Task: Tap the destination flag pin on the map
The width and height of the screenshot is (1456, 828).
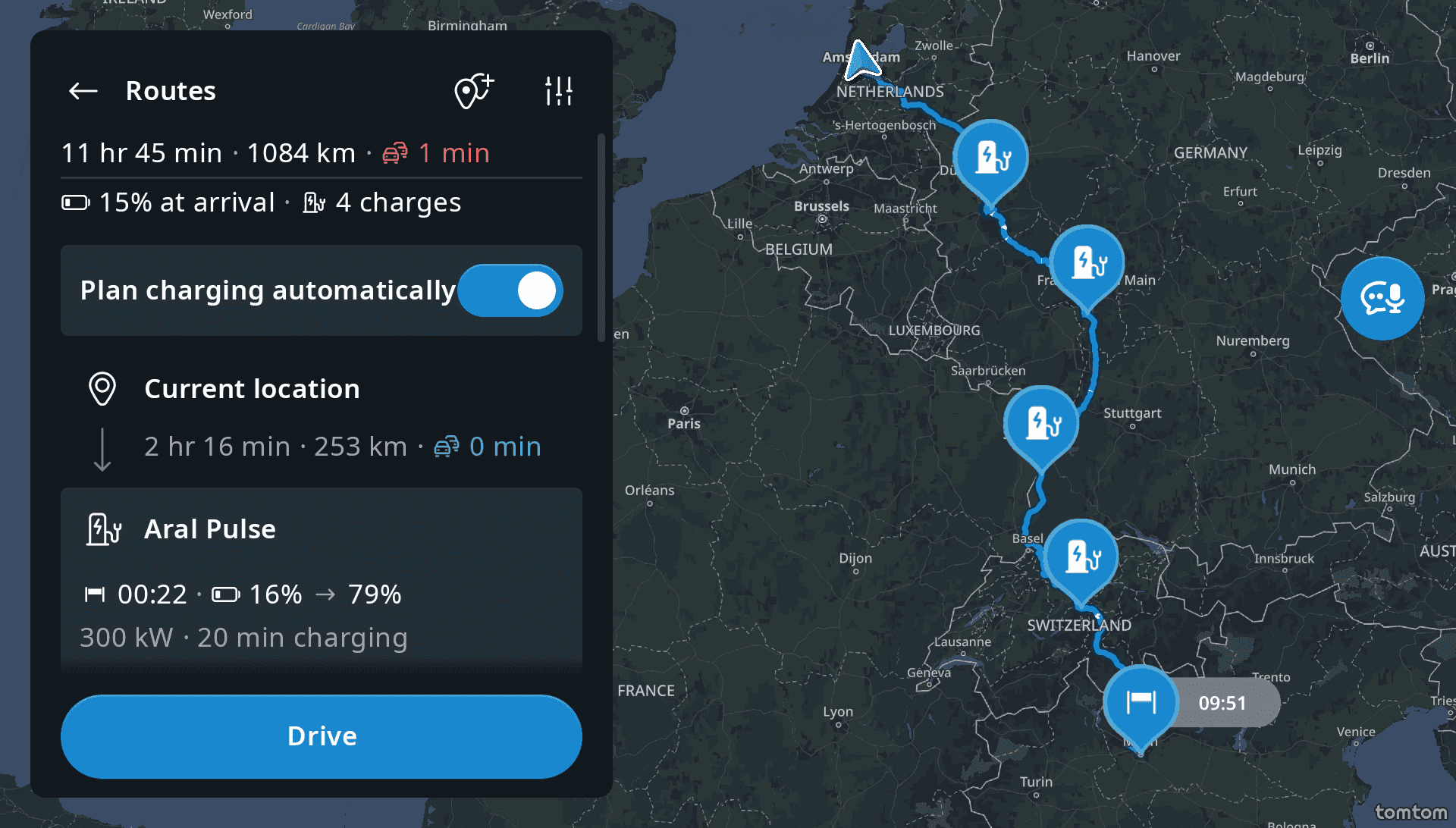Action: click(x=1141, y=702)
